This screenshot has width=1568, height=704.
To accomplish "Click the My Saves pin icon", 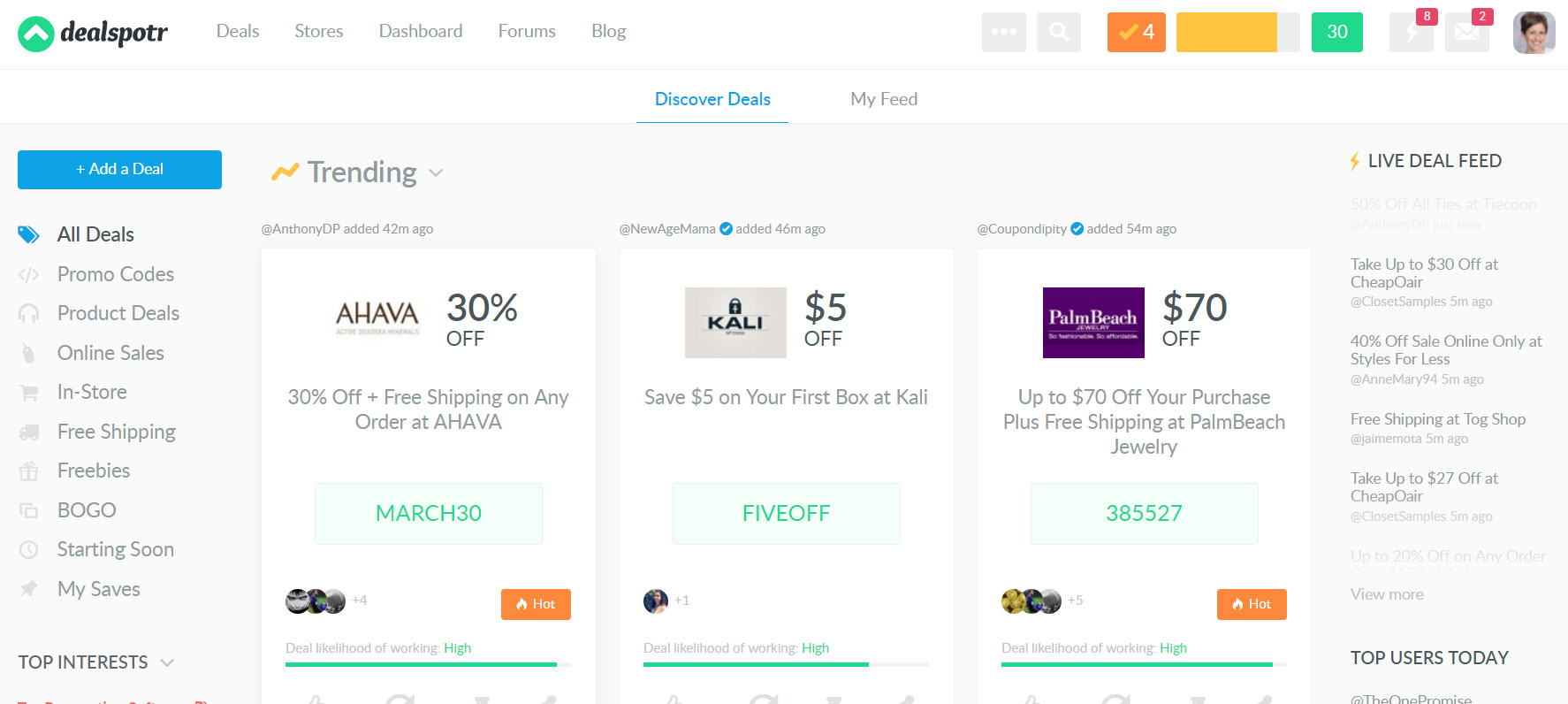I will 29,589.
